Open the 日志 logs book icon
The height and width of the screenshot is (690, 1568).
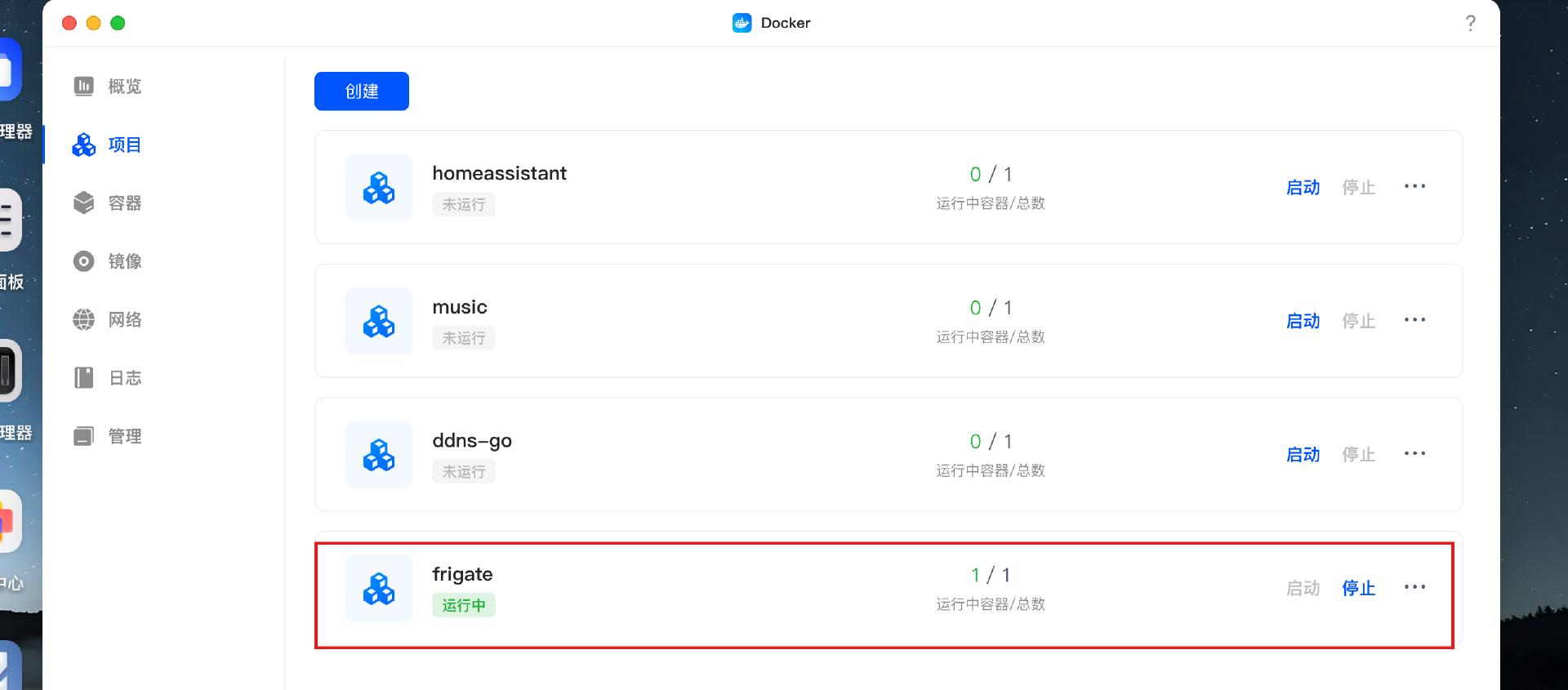point(83,377)
